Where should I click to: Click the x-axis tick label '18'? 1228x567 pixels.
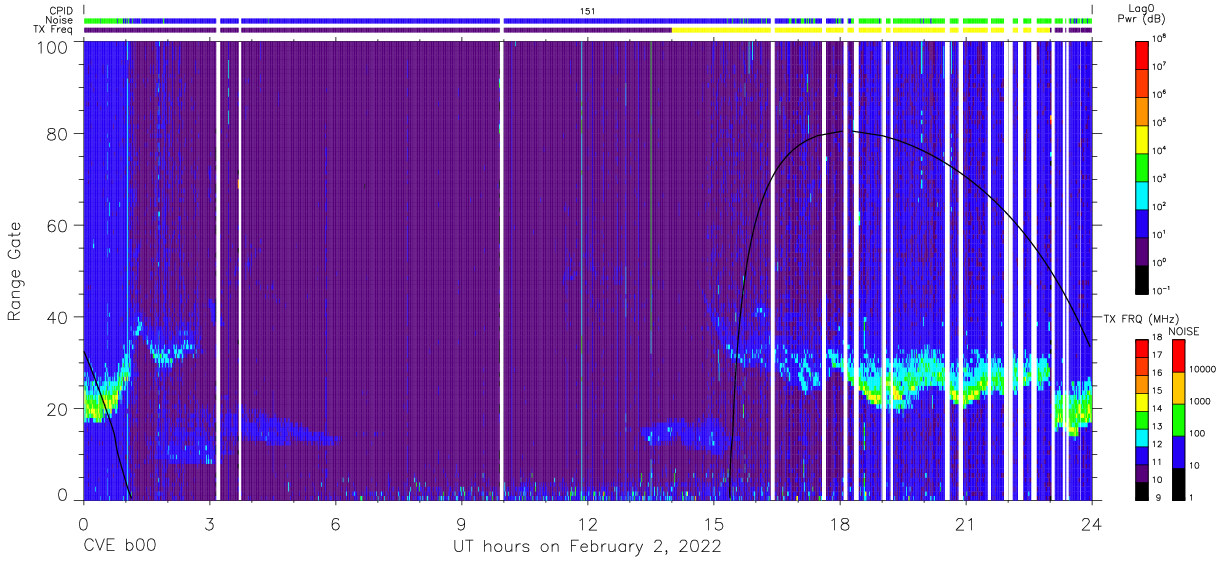840,523
